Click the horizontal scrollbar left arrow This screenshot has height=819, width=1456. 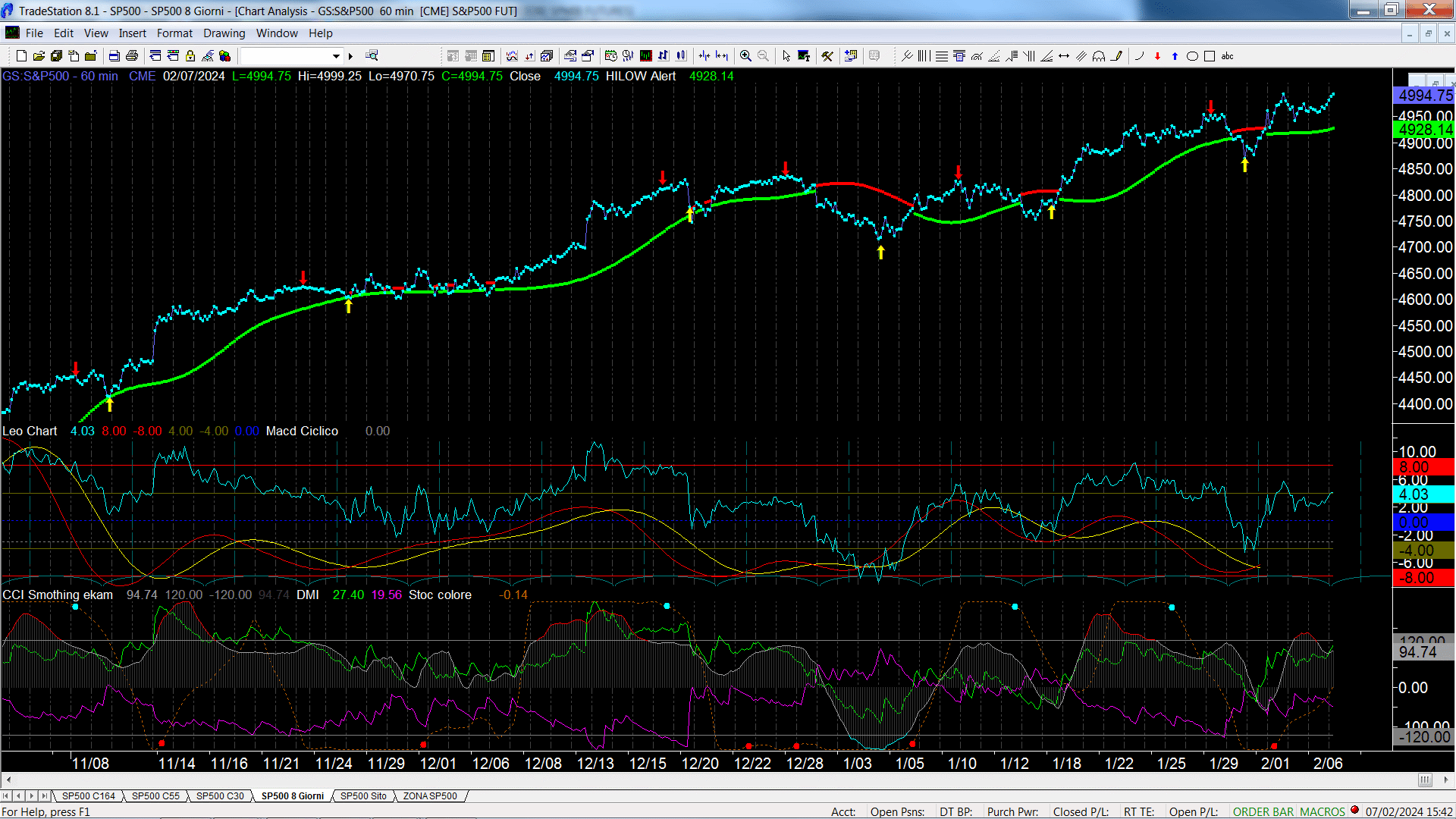coord(8,780)
